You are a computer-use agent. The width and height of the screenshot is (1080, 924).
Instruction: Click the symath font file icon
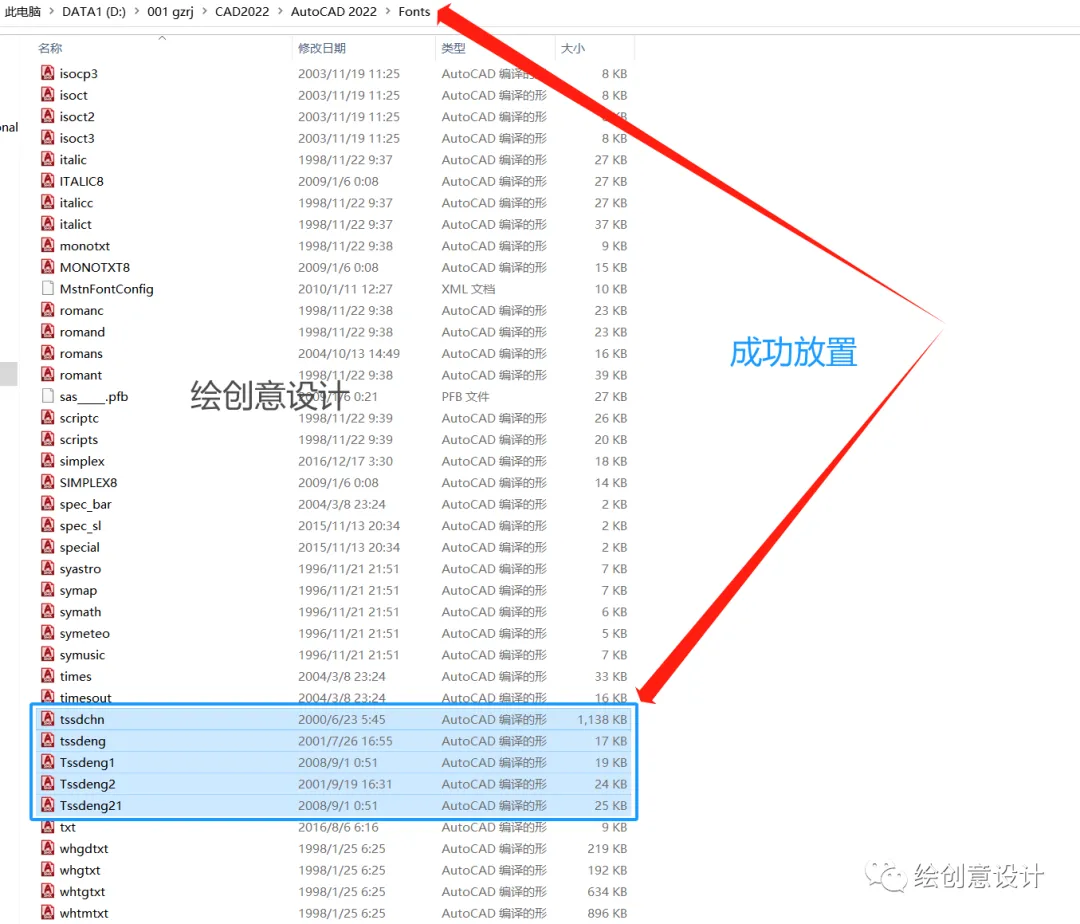[x=48, y=611]
